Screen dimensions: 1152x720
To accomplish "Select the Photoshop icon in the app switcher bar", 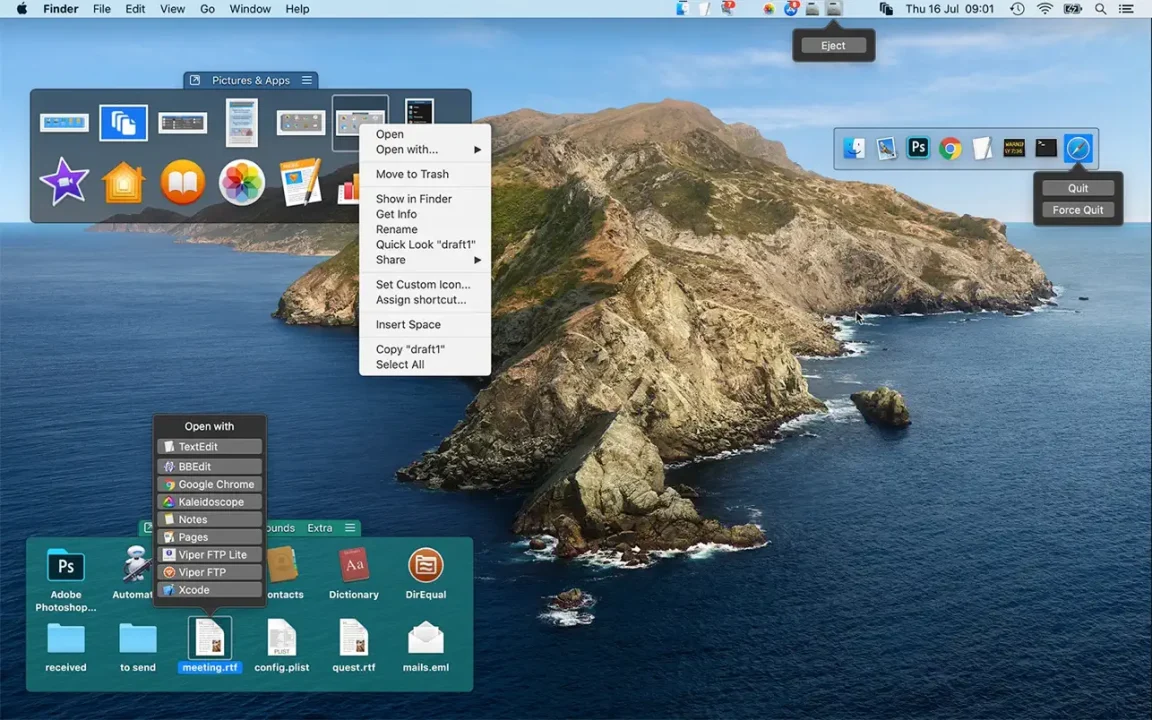I will click(918, 149).
